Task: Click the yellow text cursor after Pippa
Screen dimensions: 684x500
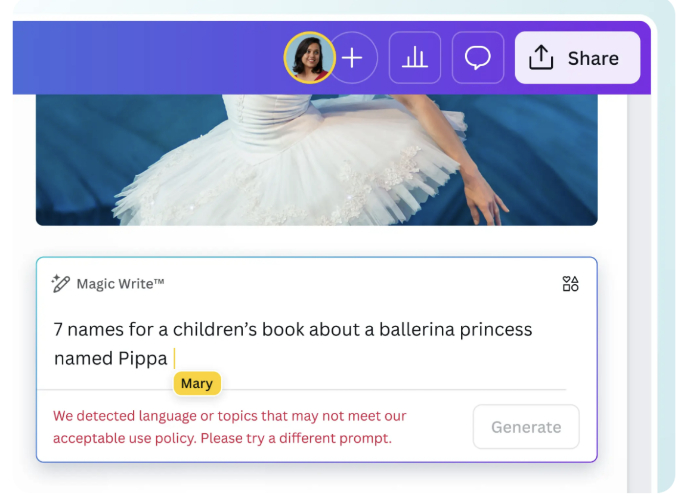Action: pyautogui.click(x=175, y=358)
